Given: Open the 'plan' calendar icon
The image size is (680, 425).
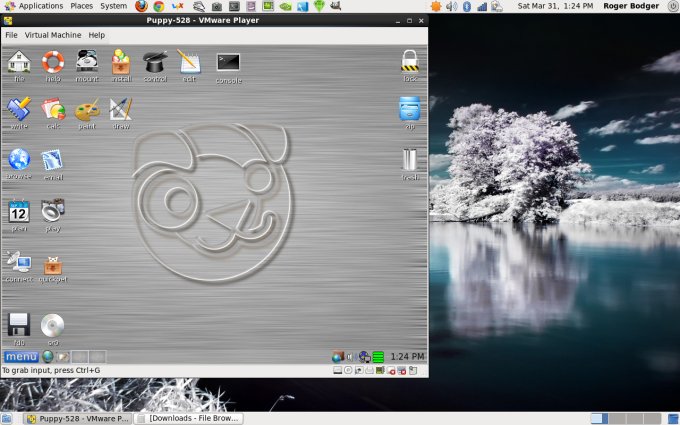Looking at the screenshot, I should (19, 212).
